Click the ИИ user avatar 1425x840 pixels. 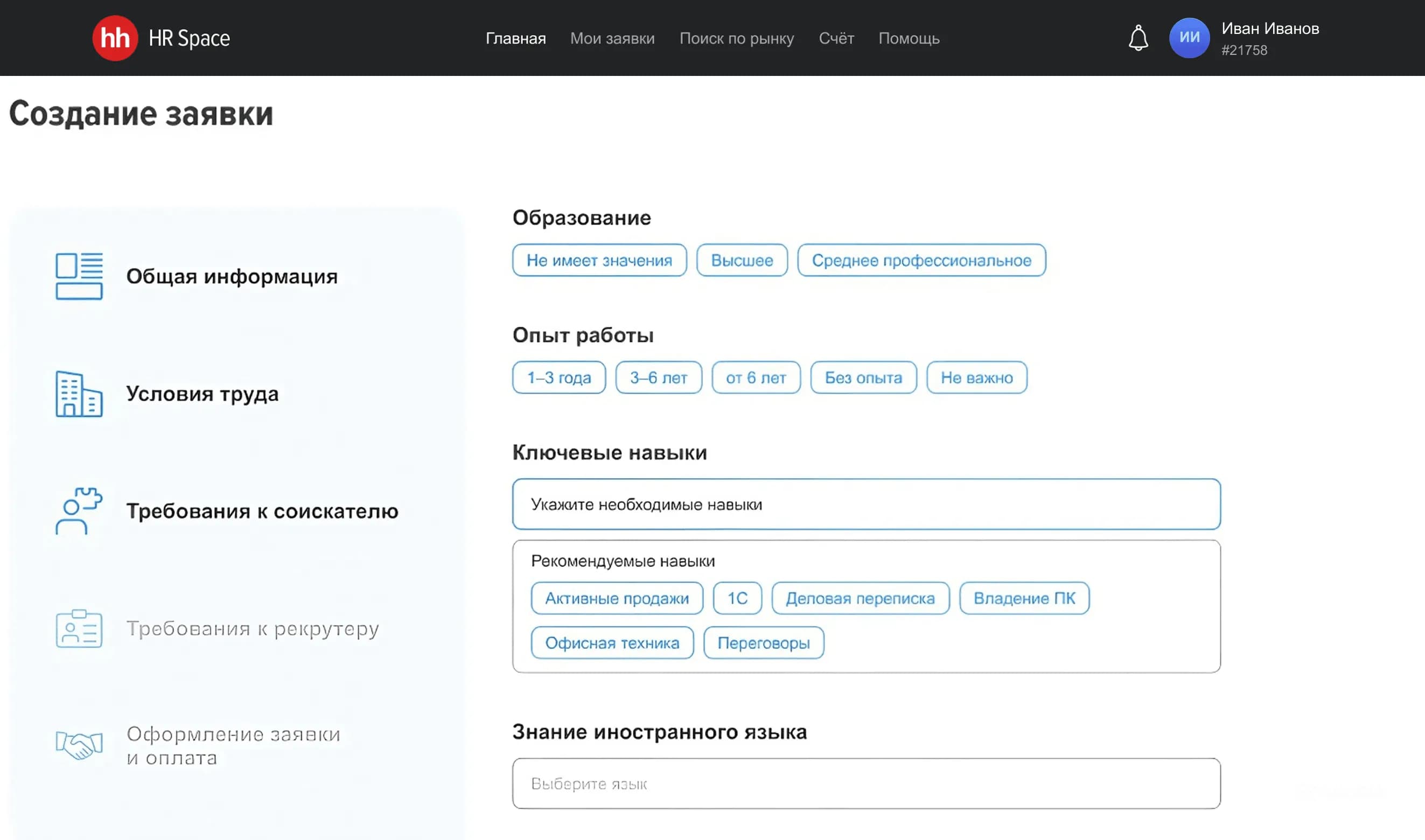click(x=1189, y=38)
